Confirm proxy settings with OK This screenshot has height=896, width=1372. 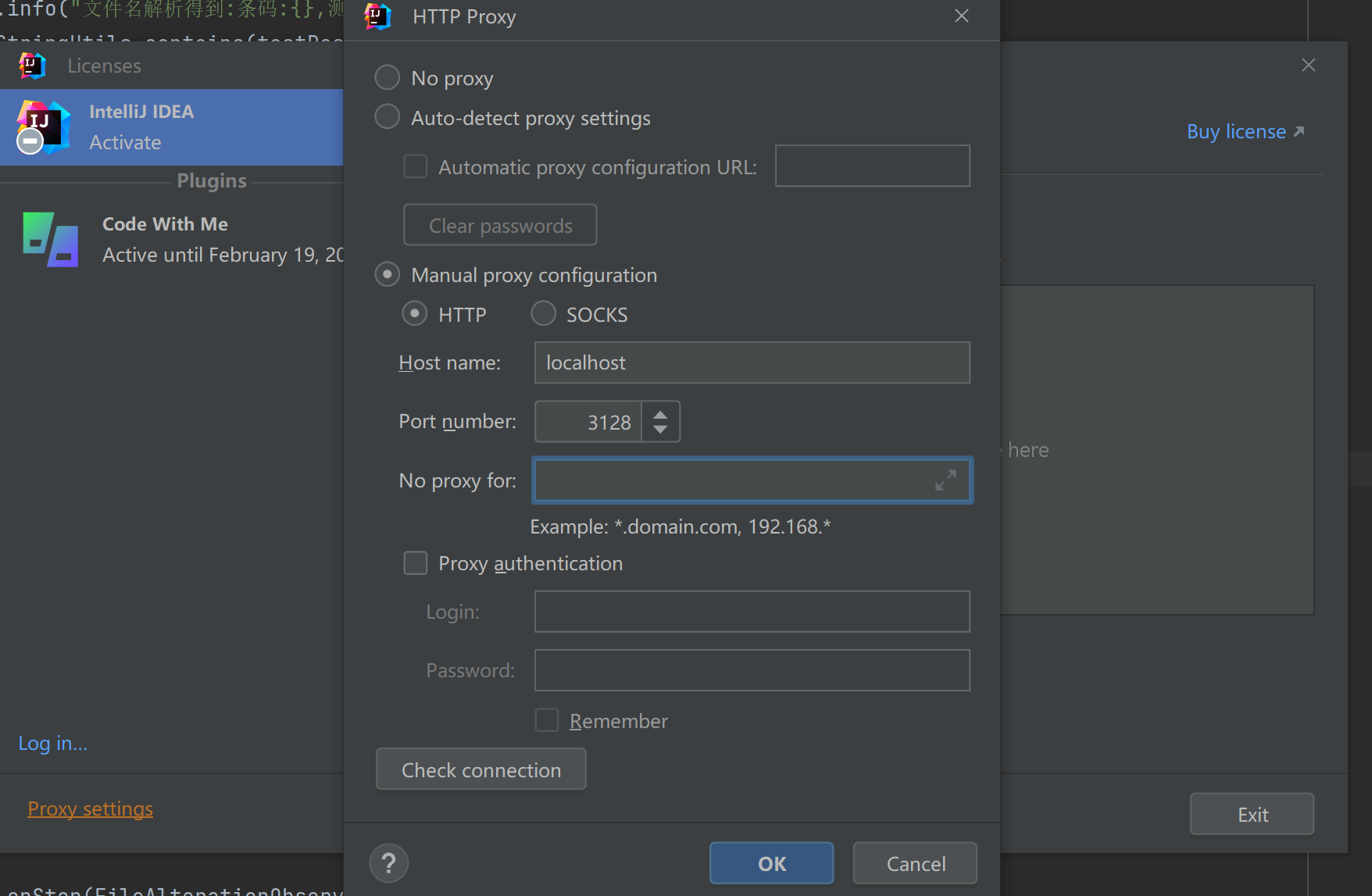coord(772,863)
